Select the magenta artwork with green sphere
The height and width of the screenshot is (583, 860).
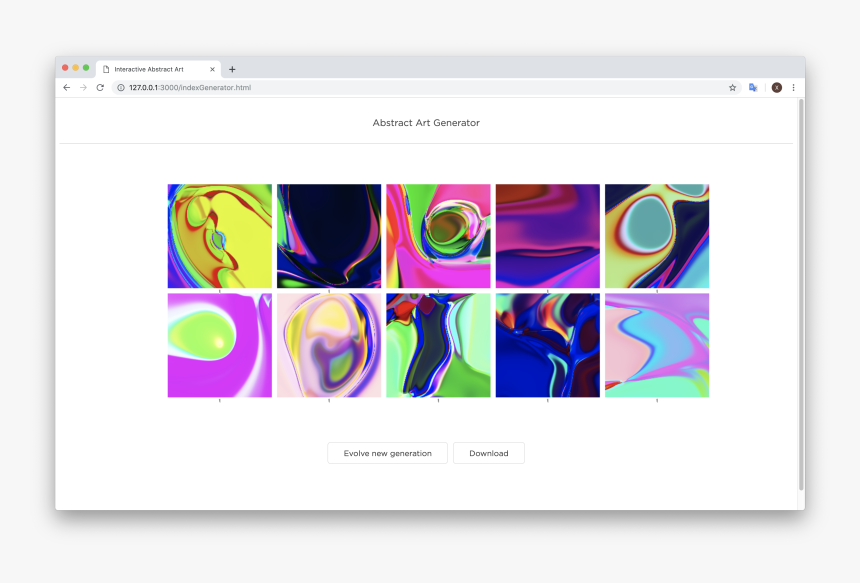(219, 345)
